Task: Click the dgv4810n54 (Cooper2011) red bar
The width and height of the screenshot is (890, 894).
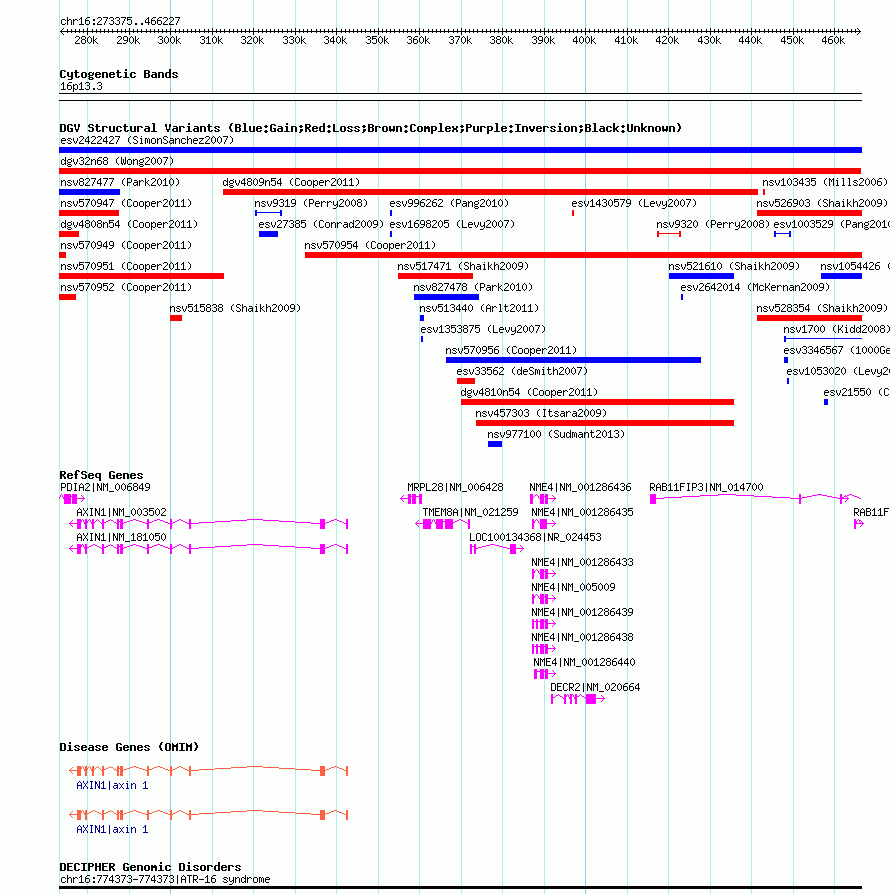Action: tap(597, 402)
